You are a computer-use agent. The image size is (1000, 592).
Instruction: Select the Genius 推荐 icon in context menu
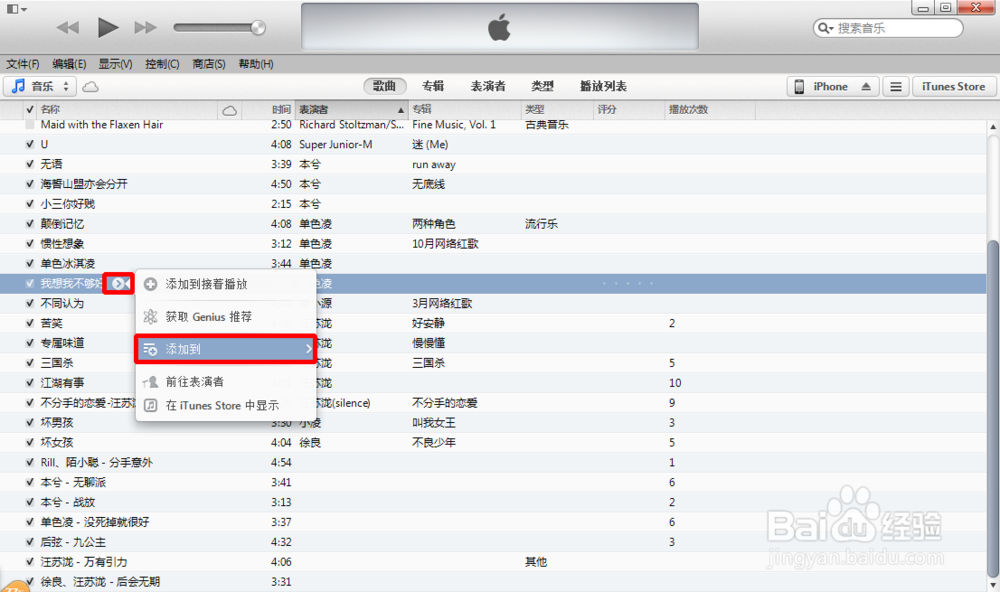(150, 314)
